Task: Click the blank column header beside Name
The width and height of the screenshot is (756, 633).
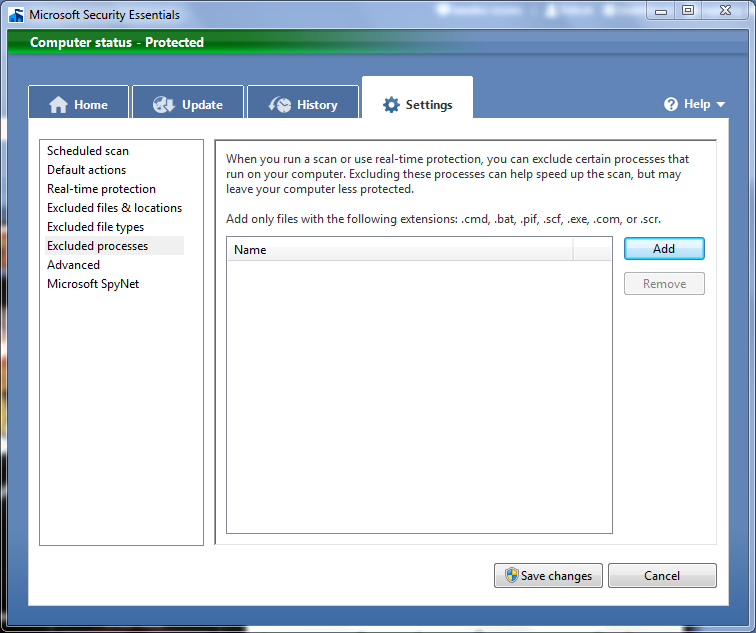Action: [x=592, y=250]
